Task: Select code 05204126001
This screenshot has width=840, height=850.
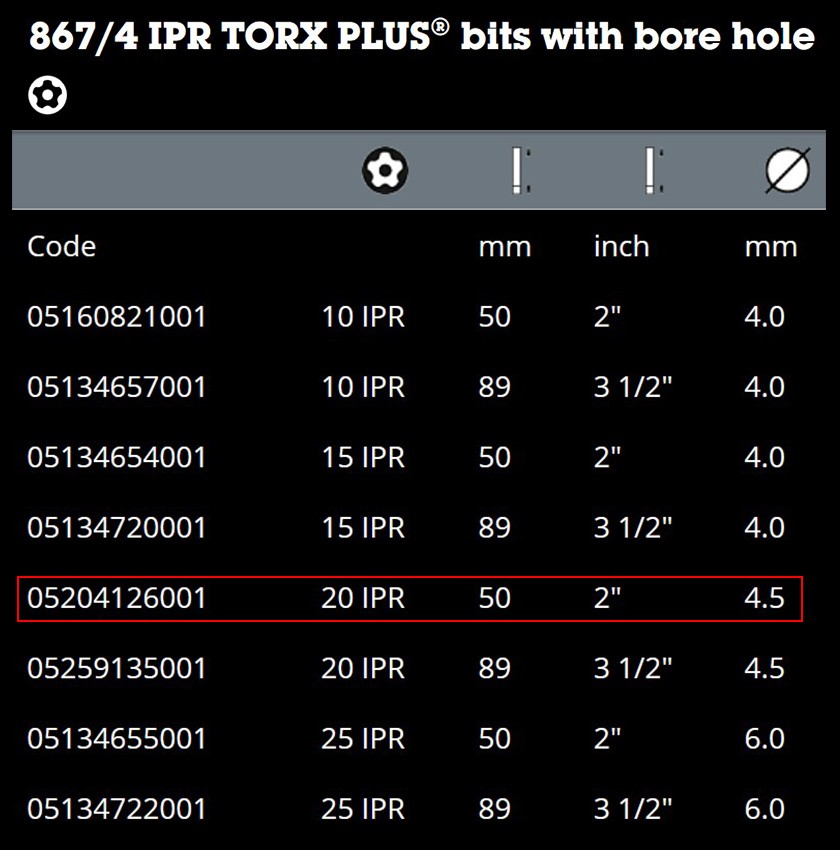Action: click(117, 598)
